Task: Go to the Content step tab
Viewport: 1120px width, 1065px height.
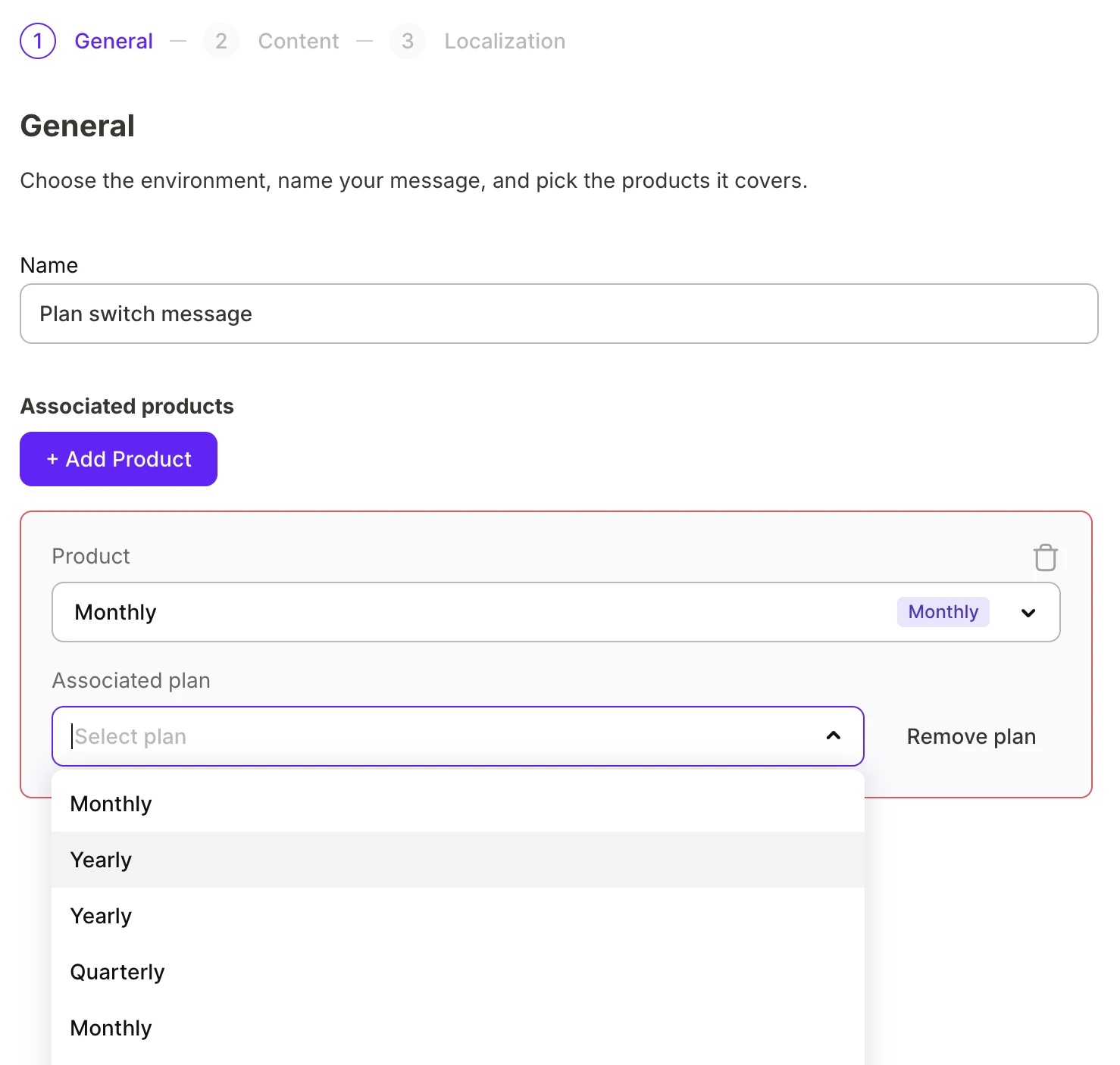Action: pos(299,41)
